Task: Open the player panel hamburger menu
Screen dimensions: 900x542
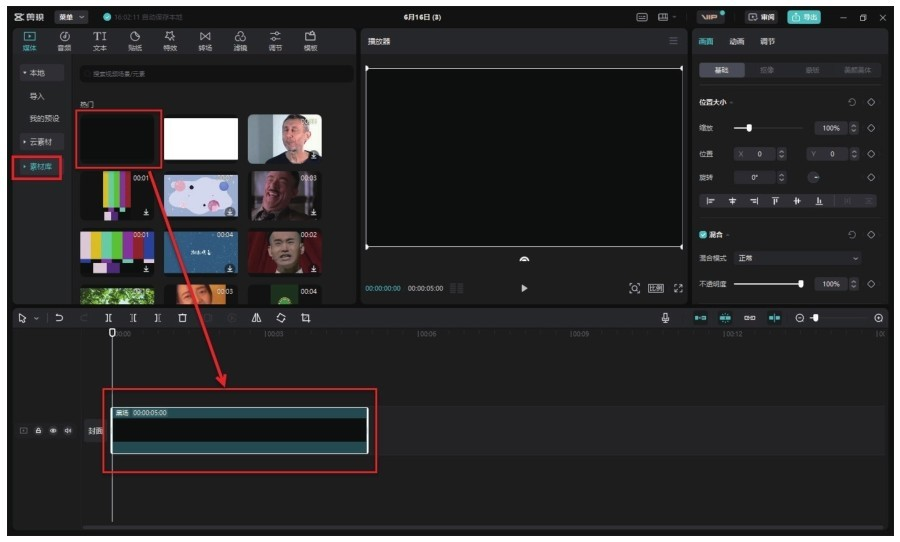Action: pos(673,41)
